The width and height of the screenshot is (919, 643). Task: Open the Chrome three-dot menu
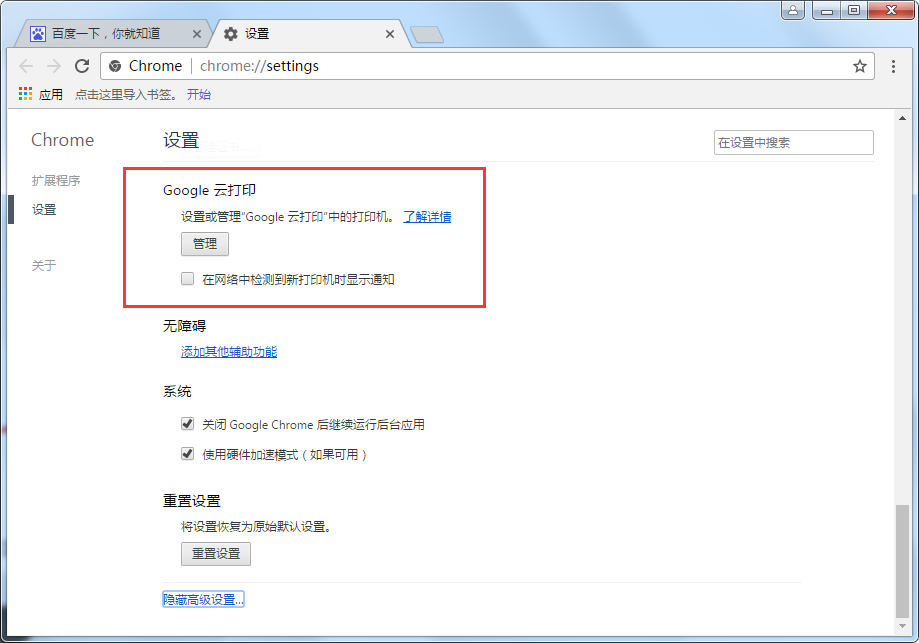click(893, 66)
